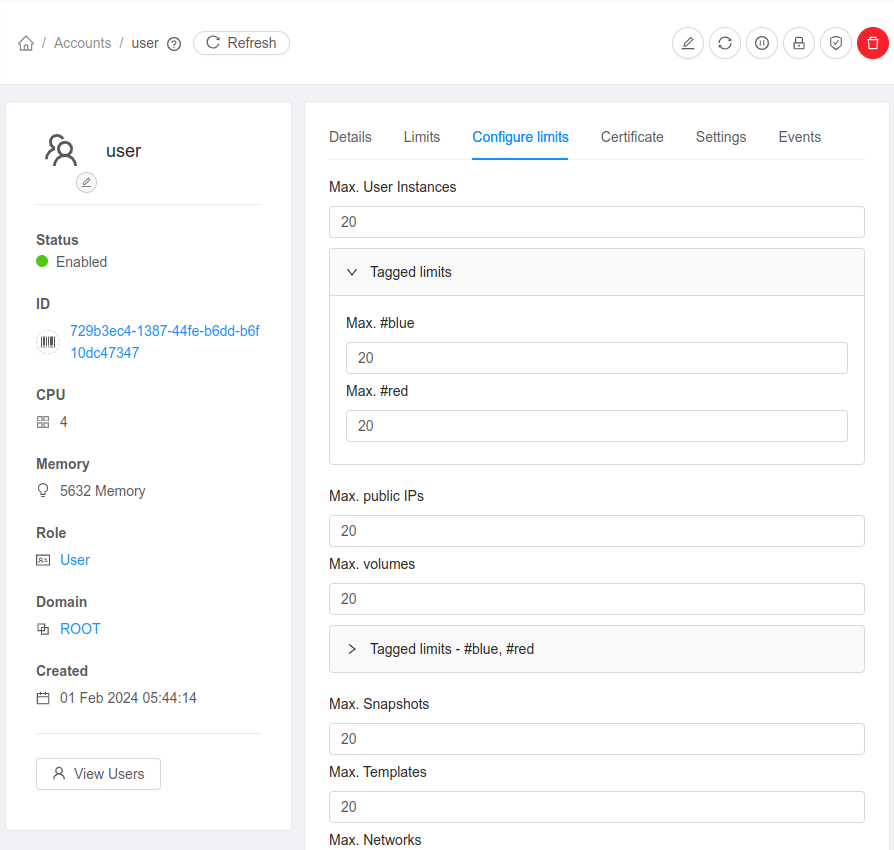Image resolution: width=894 pixels, height=850 pixels.
Task: Switch to the Limits tab
Action: click(x=421, y=137)
